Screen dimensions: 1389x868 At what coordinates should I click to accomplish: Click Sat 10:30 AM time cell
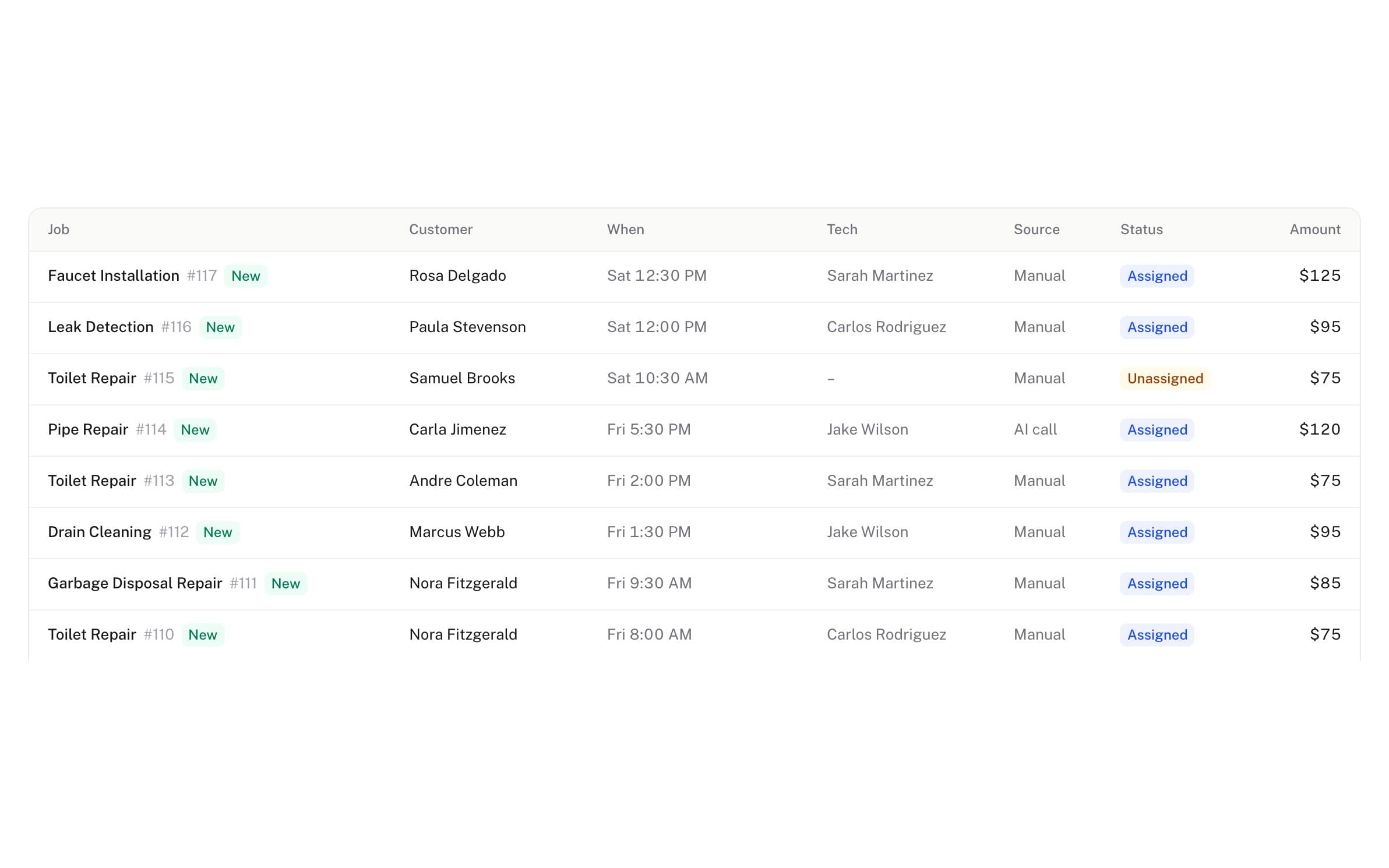pyautogui.click(x=657, y=379)
